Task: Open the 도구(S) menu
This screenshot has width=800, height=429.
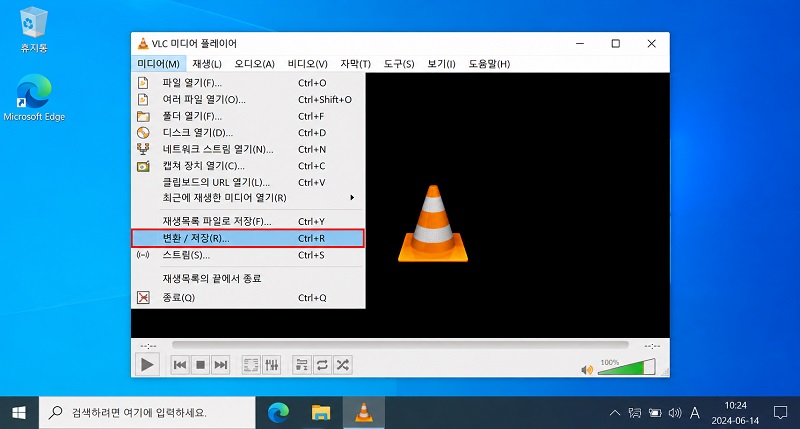Action: (x=398, y=64)
